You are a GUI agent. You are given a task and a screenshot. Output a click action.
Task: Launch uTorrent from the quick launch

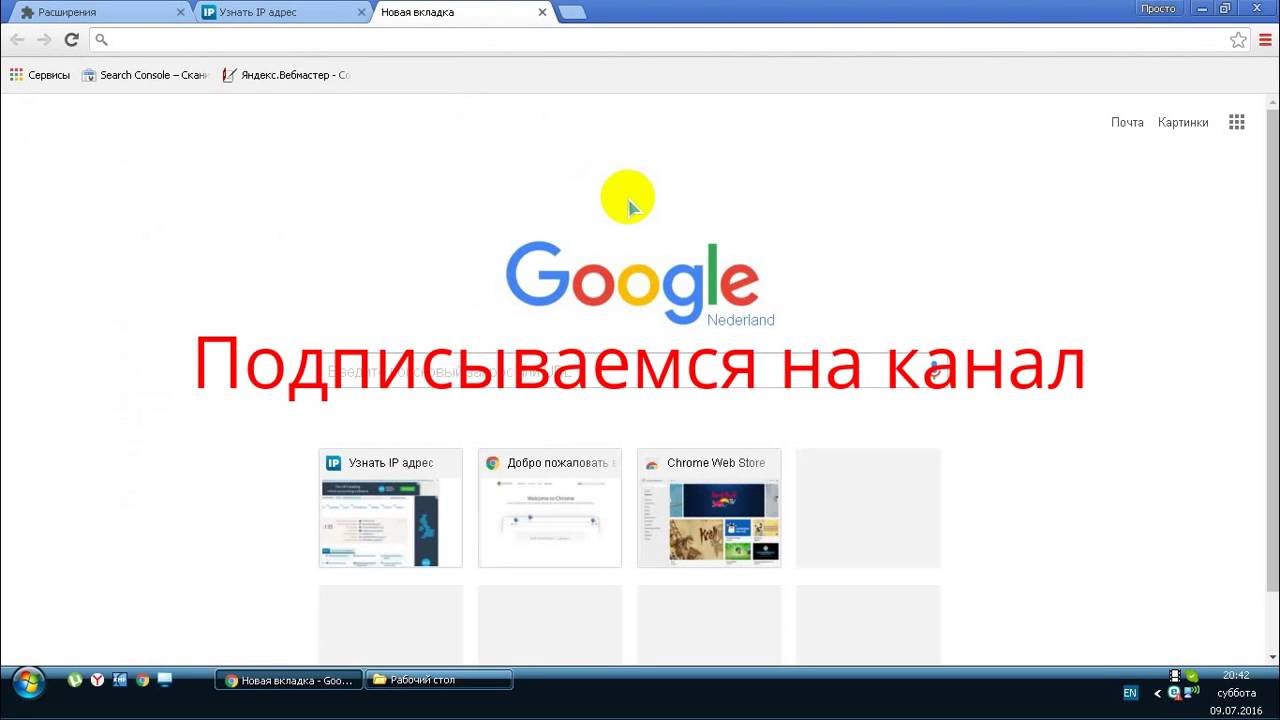pyautogui.click(x=74, y=680)
